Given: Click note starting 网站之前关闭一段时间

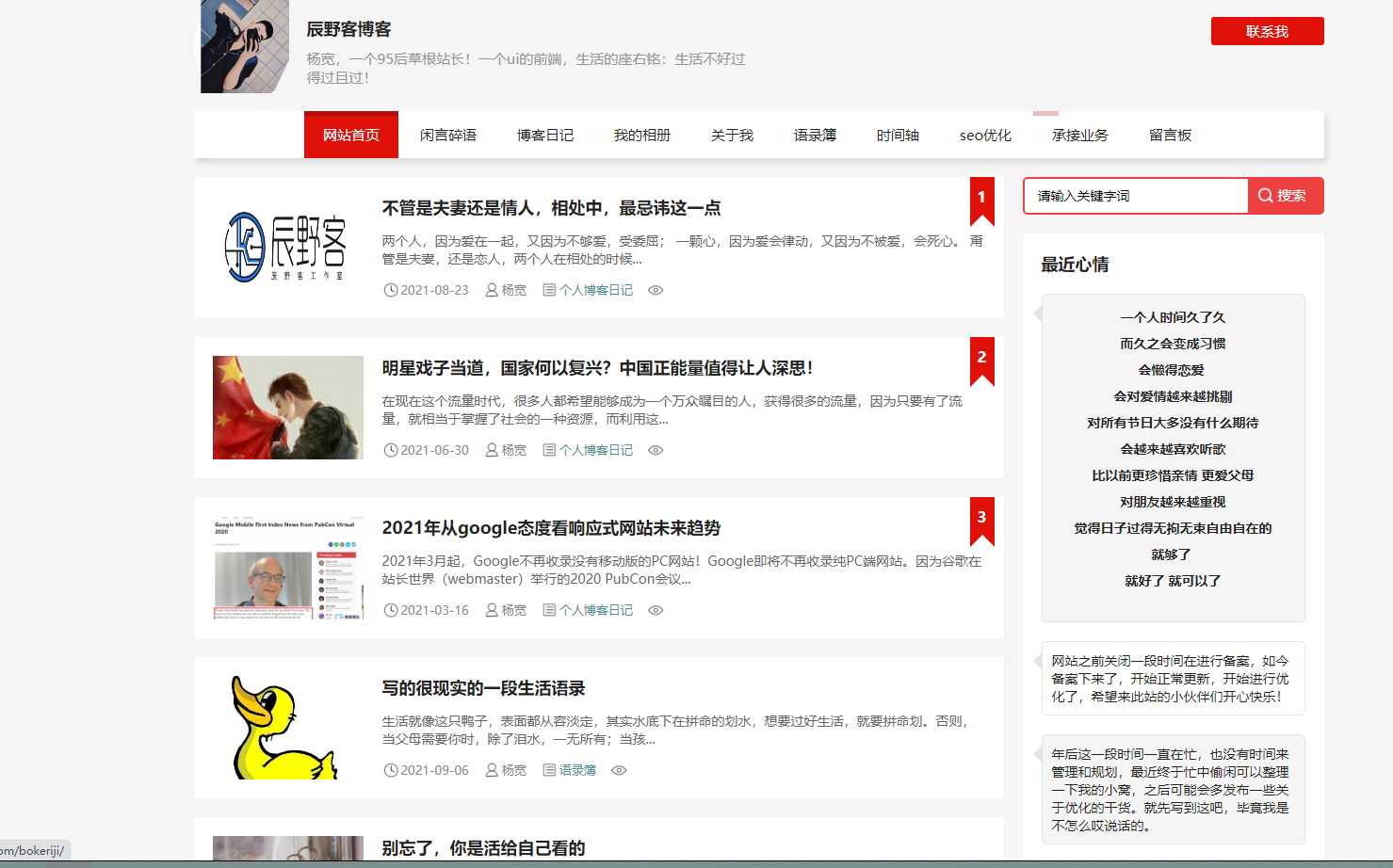Looking at the screenshot, I should (x=1173, y=679).
